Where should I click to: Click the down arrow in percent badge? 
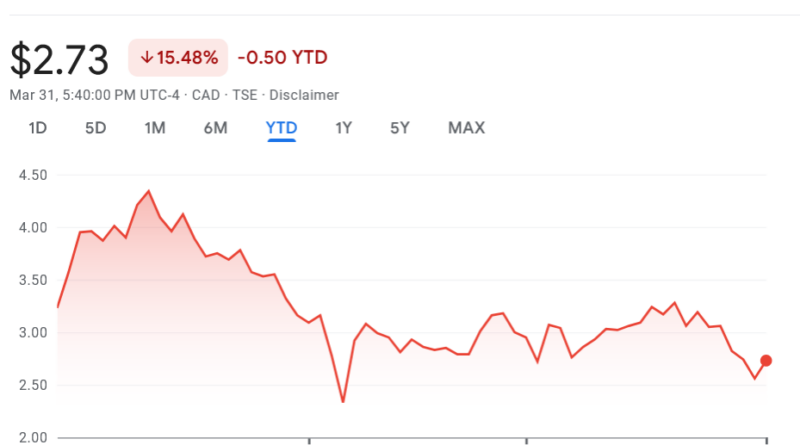coord(146,58)
